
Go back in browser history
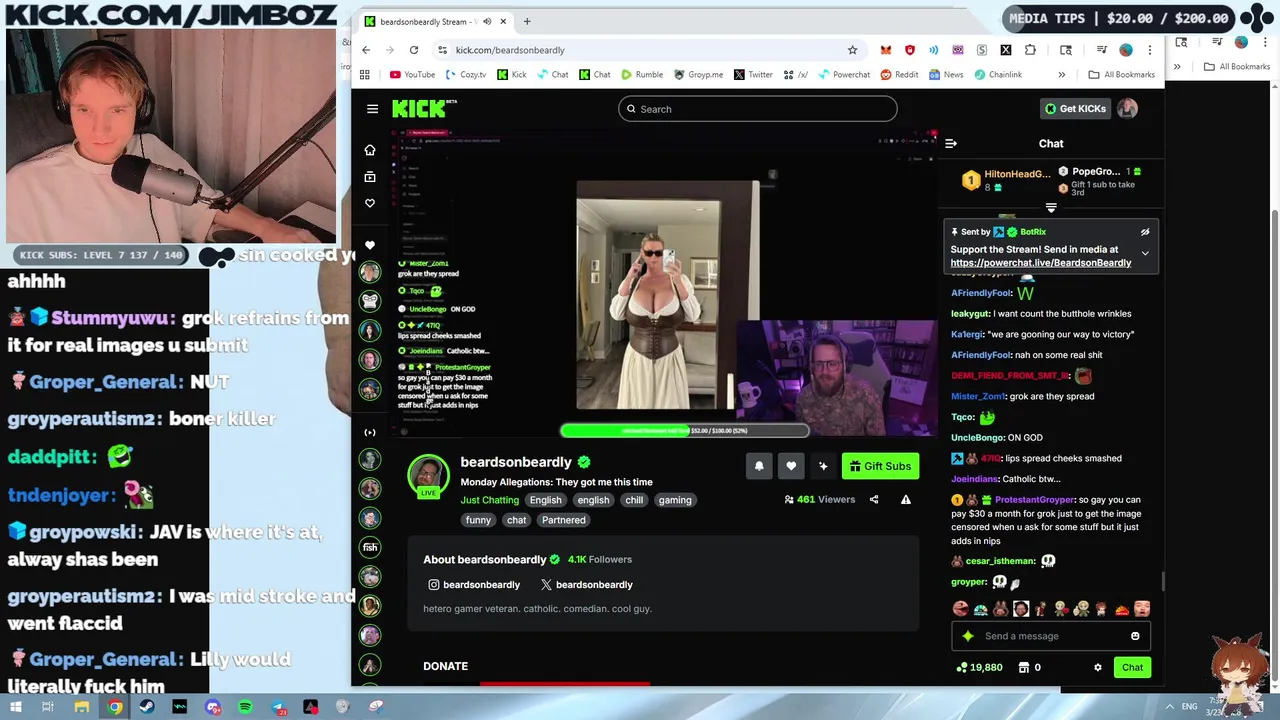366,50
